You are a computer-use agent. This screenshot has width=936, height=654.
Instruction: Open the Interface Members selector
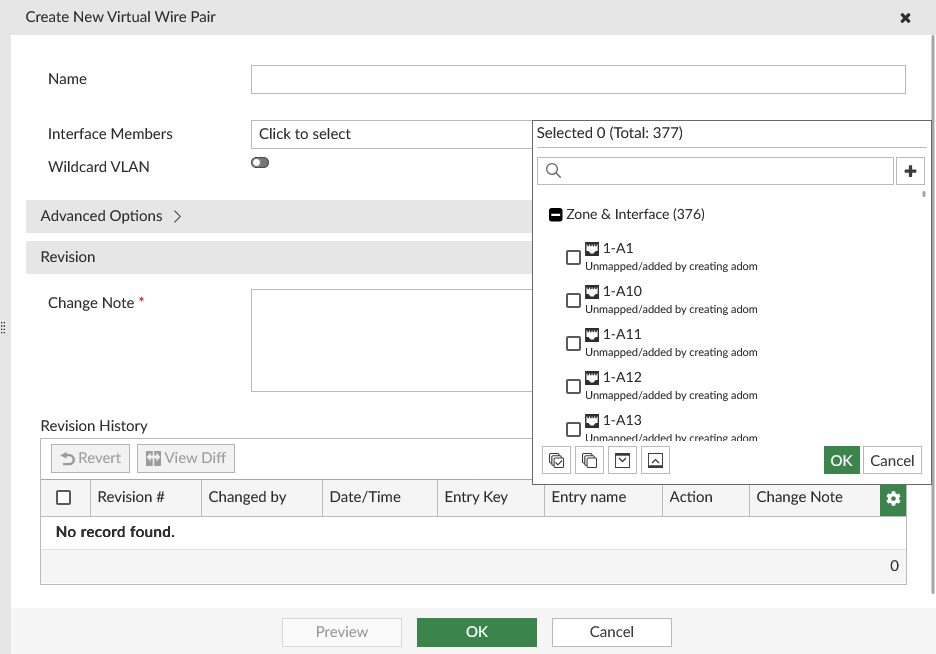(390, 134)
